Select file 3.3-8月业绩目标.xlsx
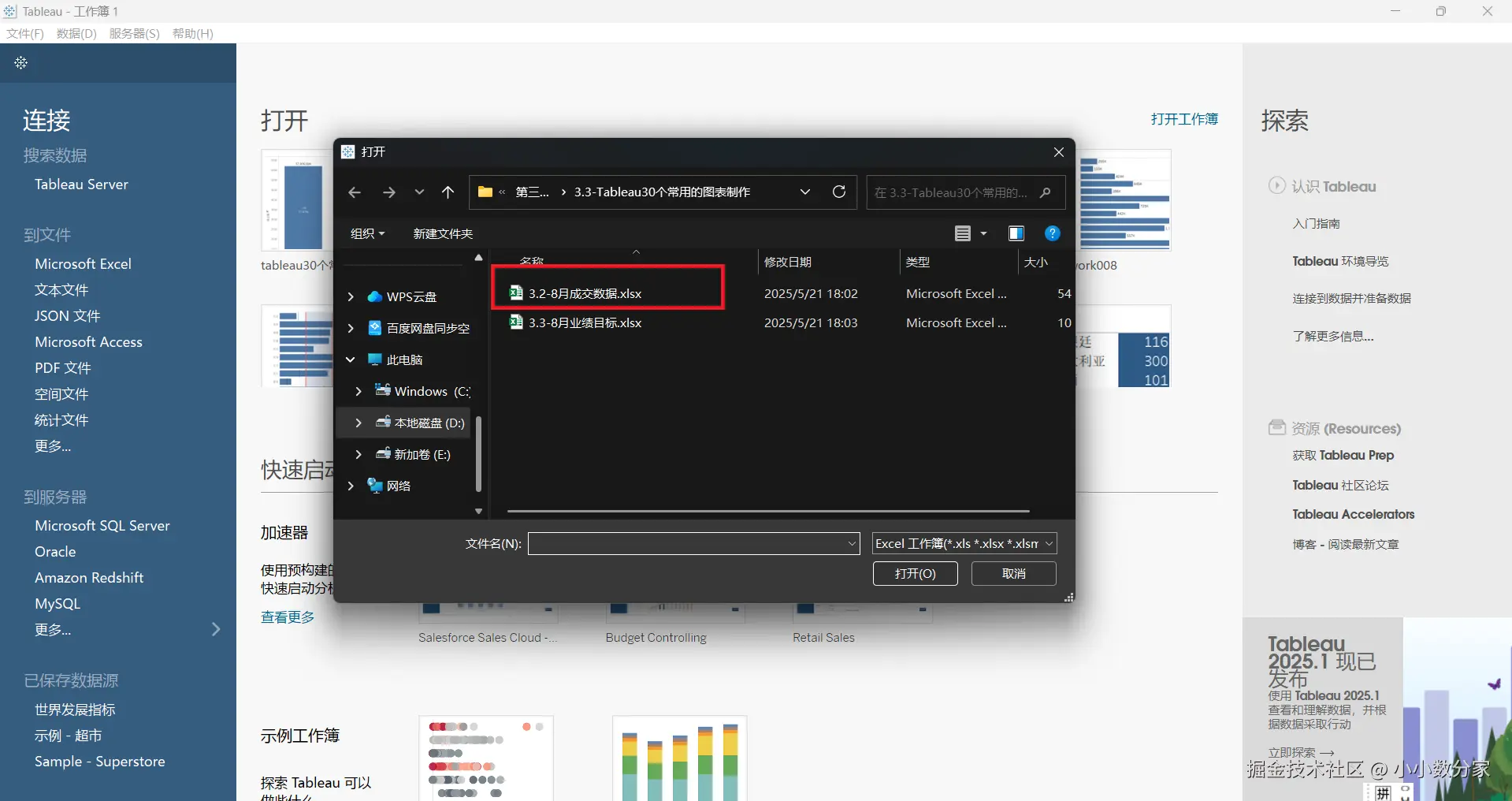 pyautogui.click(x=585, y=322)
